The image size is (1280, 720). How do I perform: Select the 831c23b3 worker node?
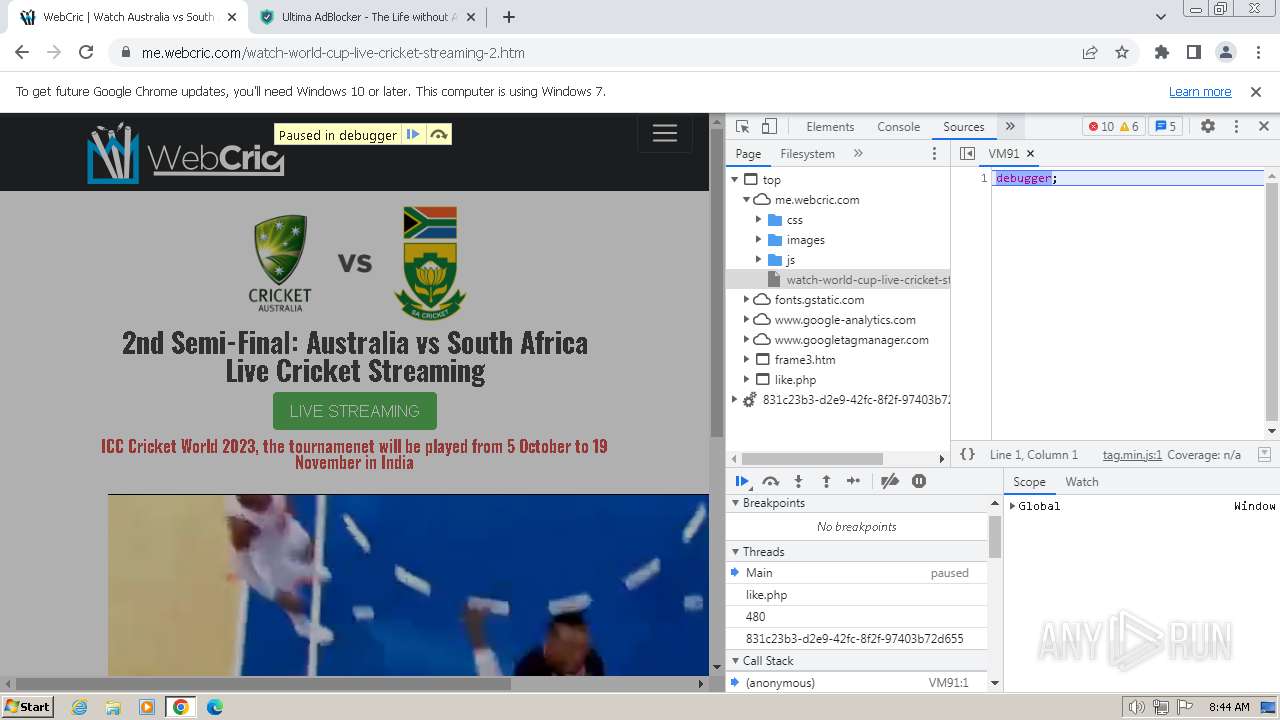point(838,400)
